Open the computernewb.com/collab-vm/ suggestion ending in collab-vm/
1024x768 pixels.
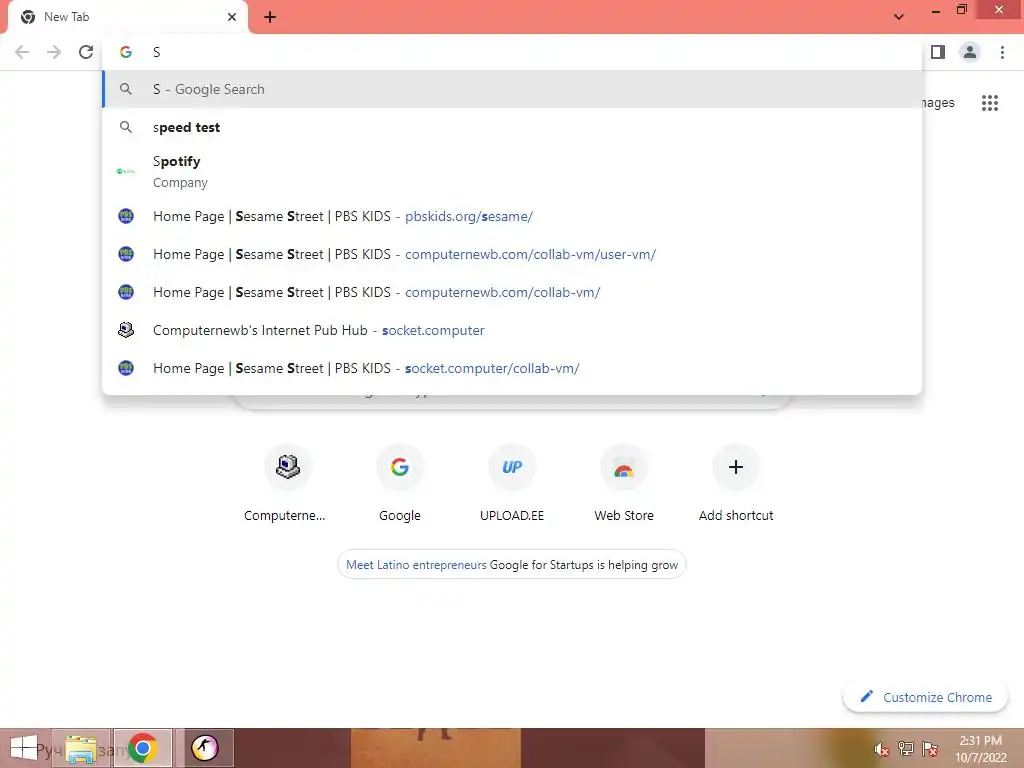[512, 292]
